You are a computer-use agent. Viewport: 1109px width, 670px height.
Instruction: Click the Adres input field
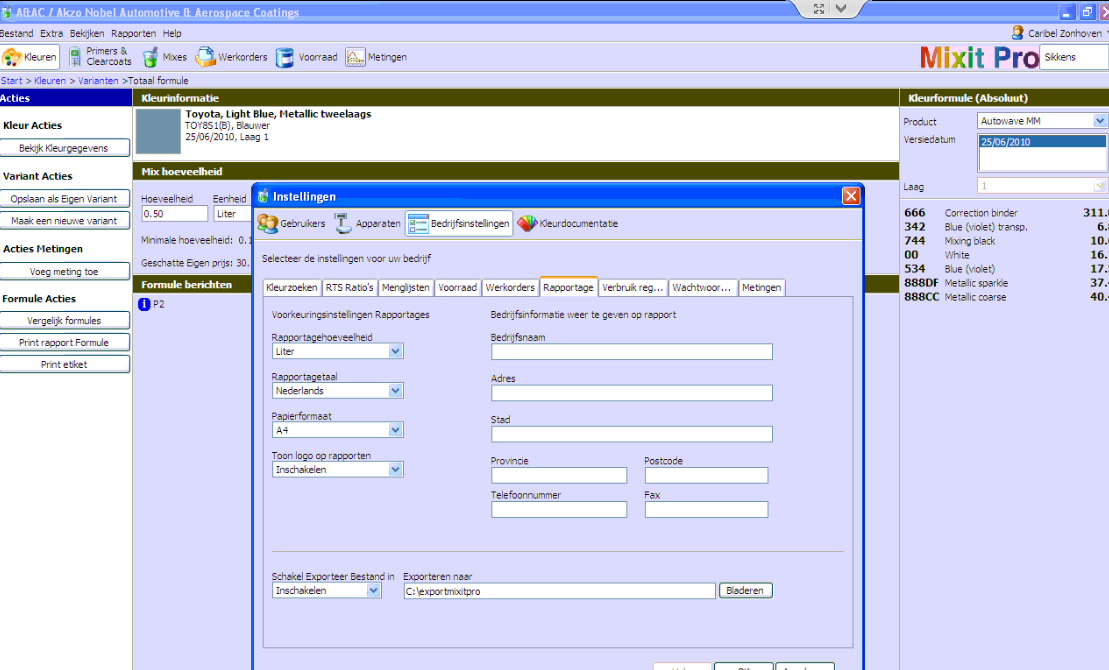click(632, 393)
